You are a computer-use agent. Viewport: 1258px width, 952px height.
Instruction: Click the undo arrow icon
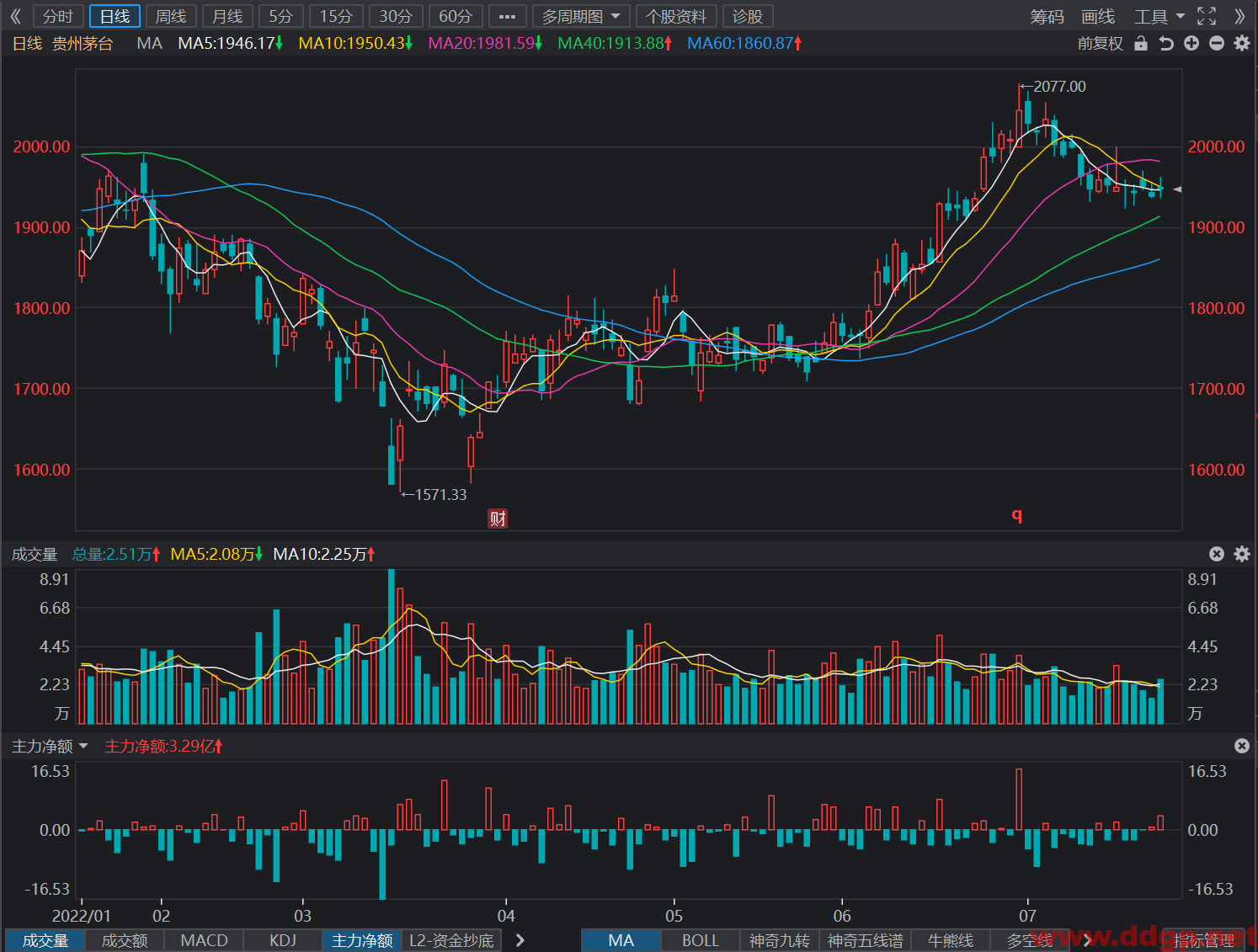pyautogui.click(x=1166, y=43)
